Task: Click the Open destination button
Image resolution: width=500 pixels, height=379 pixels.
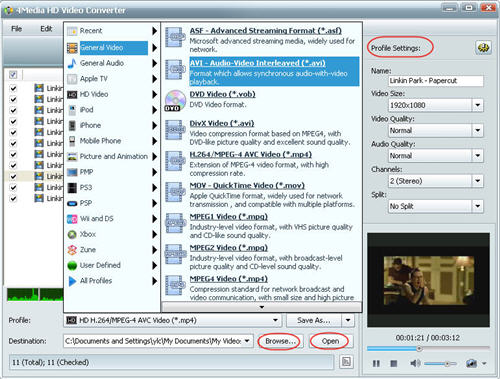Action: click(330, 341)
